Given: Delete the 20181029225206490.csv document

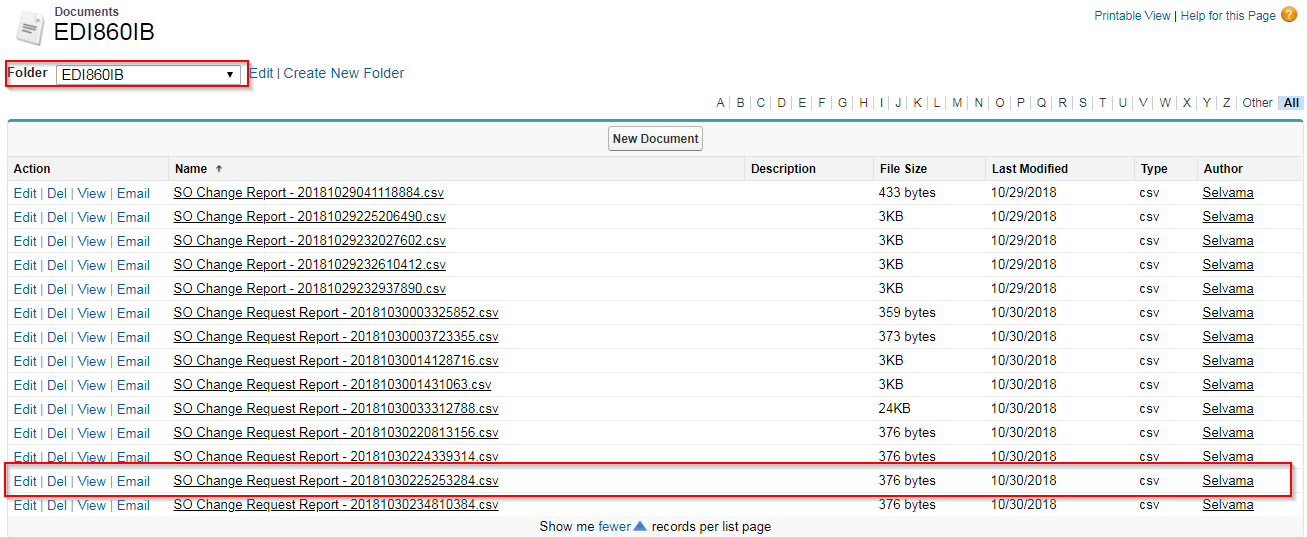Looking at the screenshot, I should (x=57, y=217).
